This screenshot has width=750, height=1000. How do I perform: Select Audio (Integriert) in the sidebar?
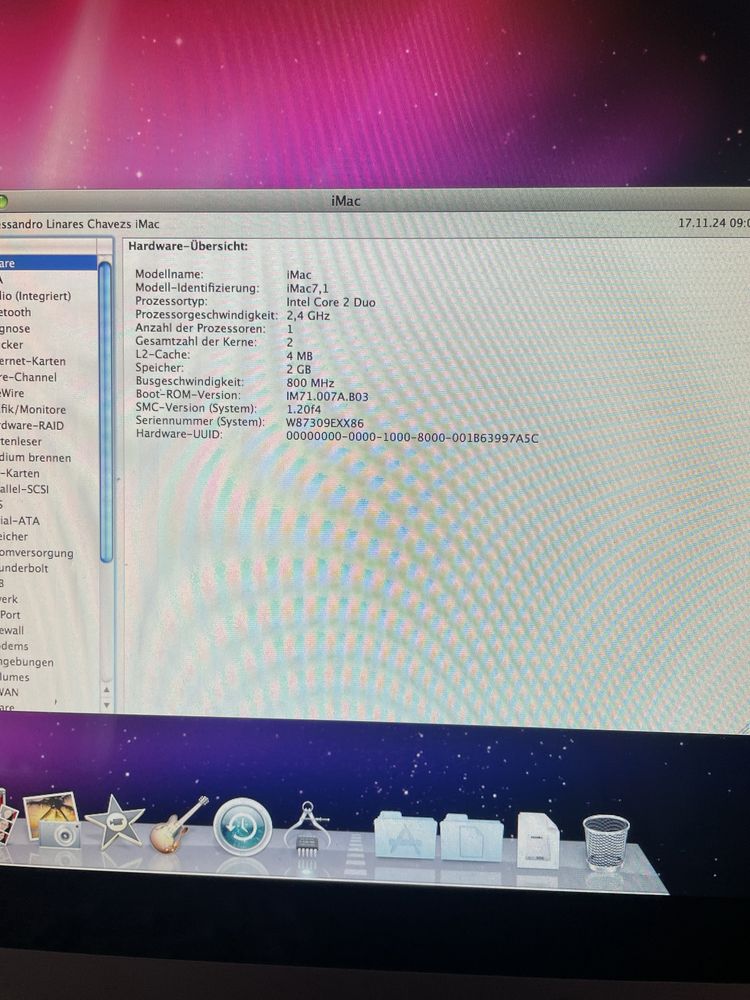coord(35,296)
